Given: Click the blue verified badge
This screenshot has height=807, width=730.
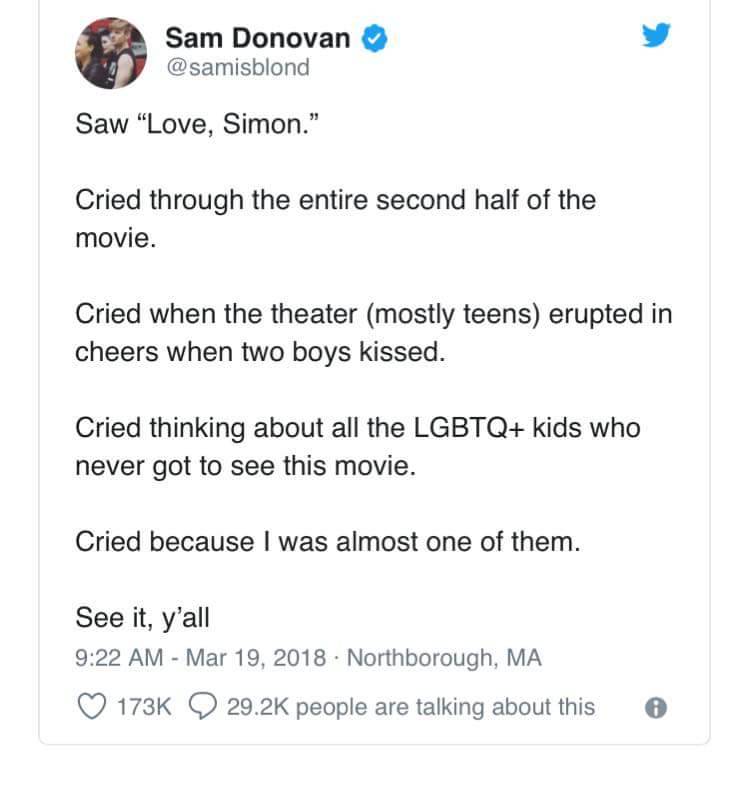Looking at the screenshot, I should 373,39.
